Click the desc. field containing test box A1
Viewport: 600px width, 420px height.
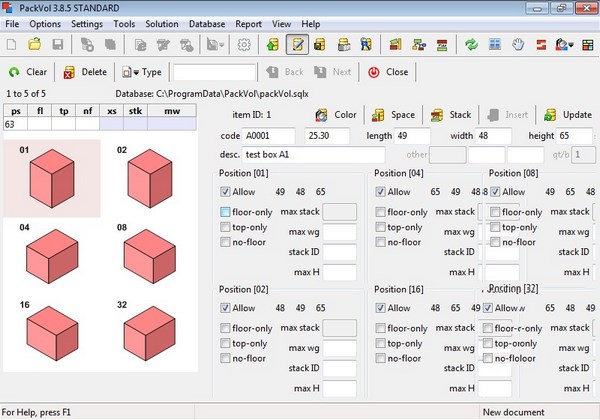click(314, 155)
